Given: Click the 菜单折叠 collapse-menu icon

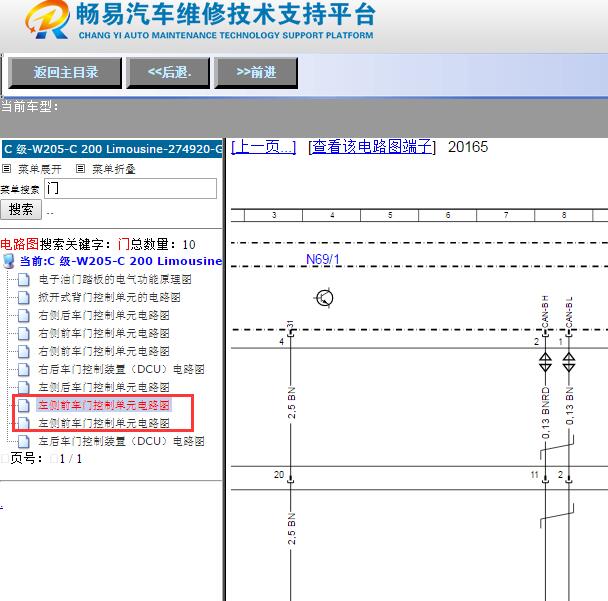Looking at the screenshot, I should (80, 169).
